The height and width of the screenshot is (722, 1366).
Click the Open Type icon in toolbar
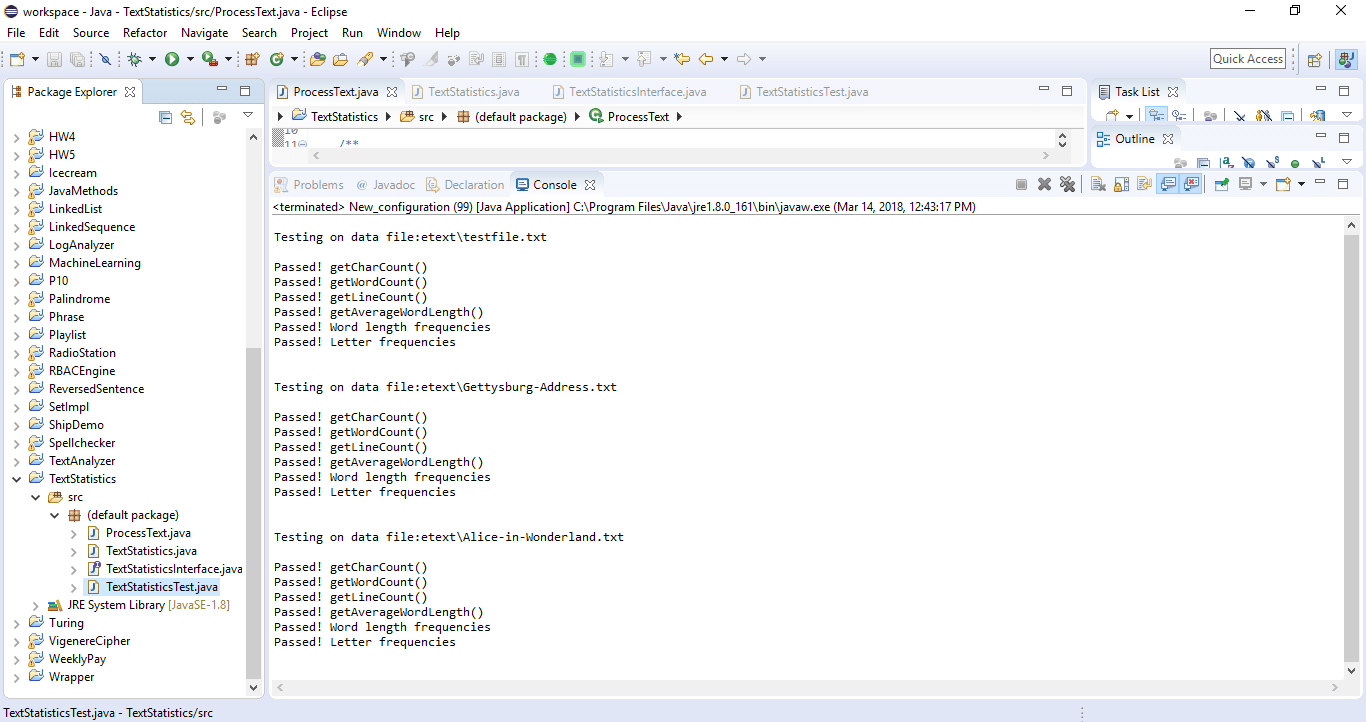point(317,59)
